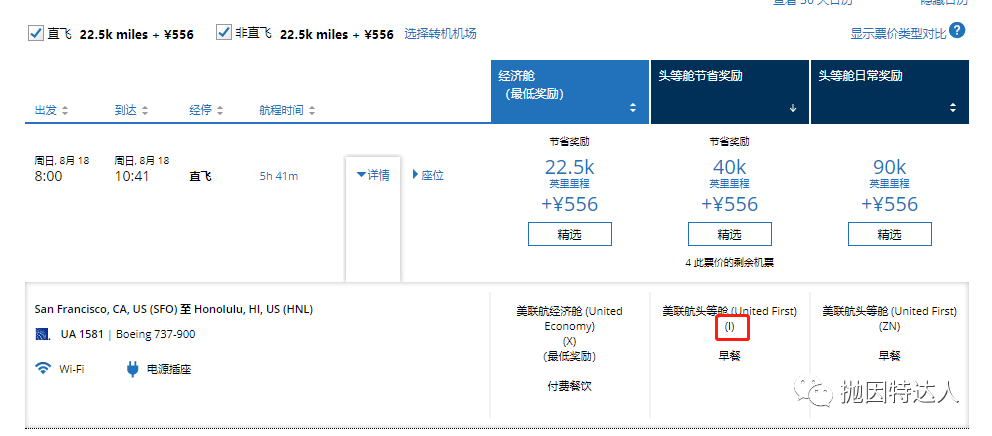992x436 pixels.
Task: Select the 头等舱节省奖励 column header
Action: [729, 92]
